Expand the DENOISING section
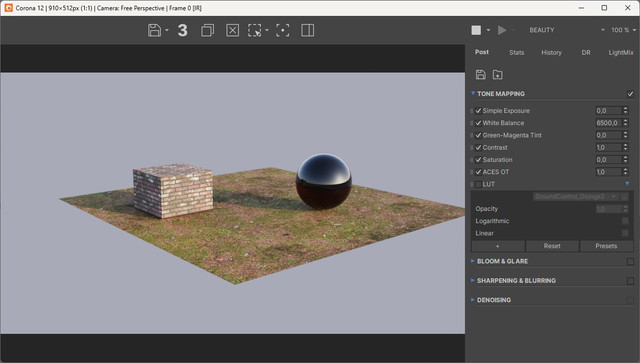The image size is (640, 363). tap(473, 300)
